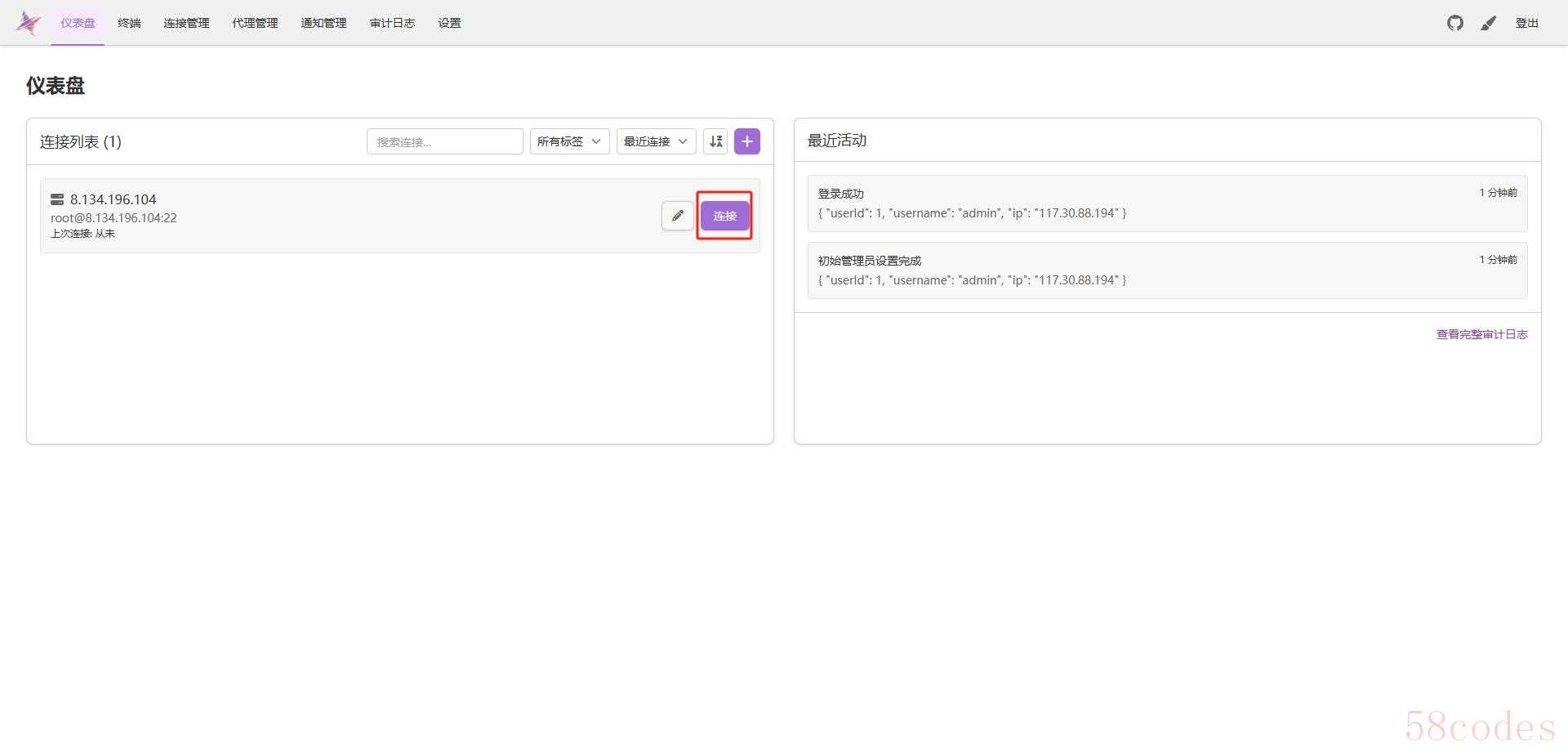This screenshot has height=751, width=1568.
Task: Add new connection with plus button
Action: click(747, 141)
